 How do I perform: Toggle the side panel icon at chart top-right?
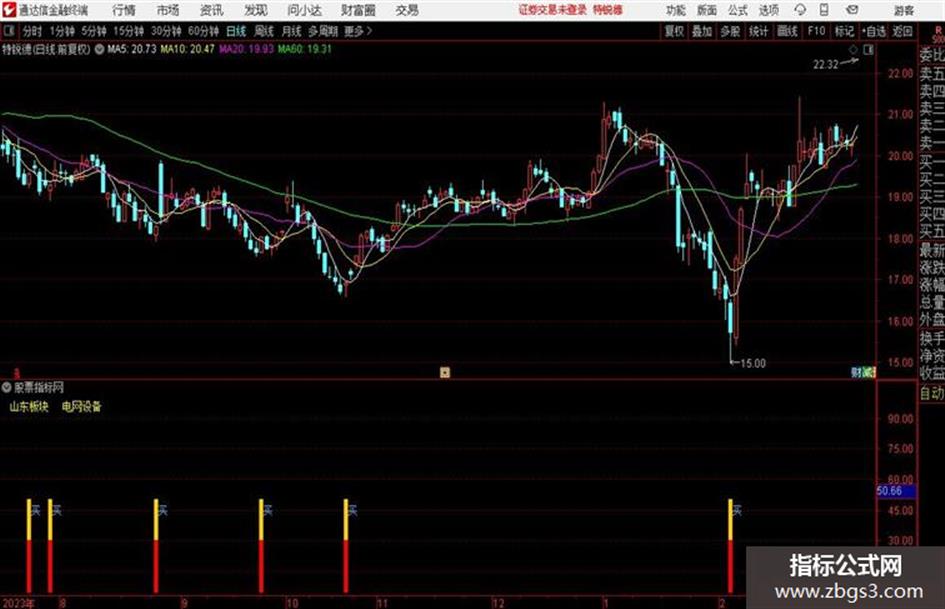point(868,50)
